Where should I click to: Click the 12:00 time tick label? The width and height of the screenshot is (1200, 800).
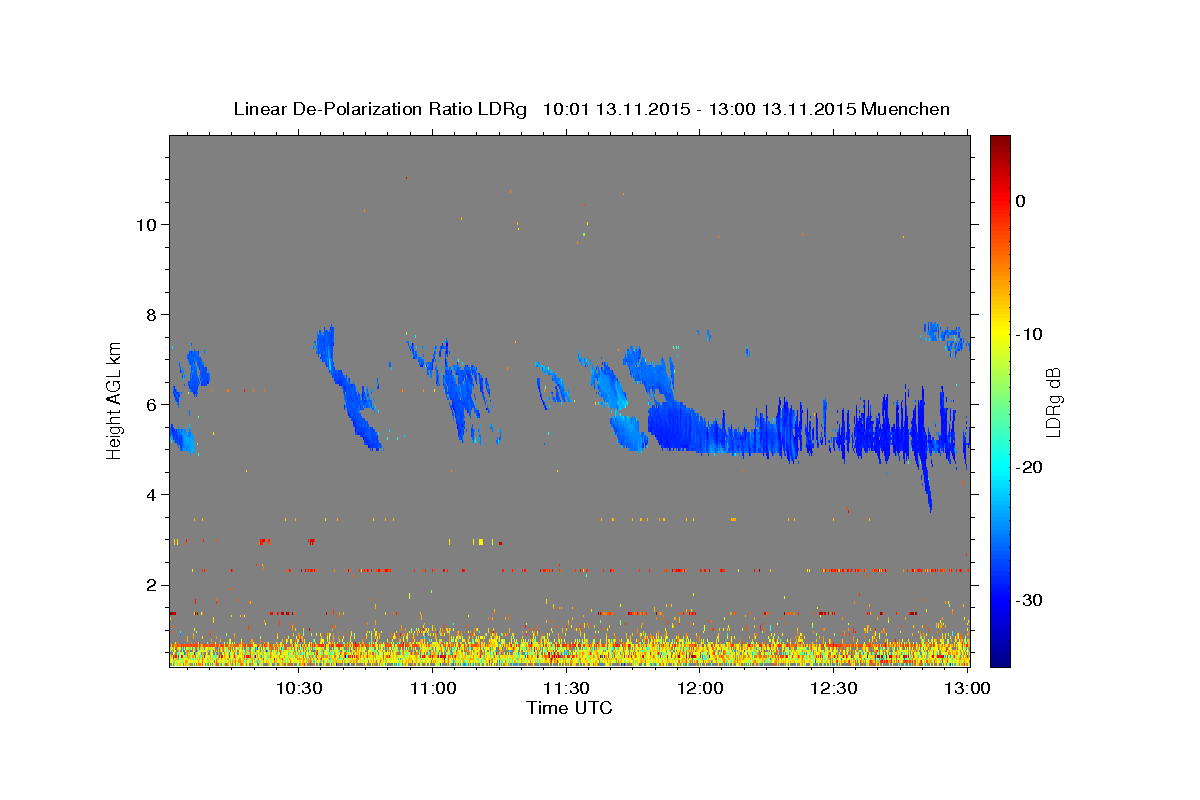(700, 688)
